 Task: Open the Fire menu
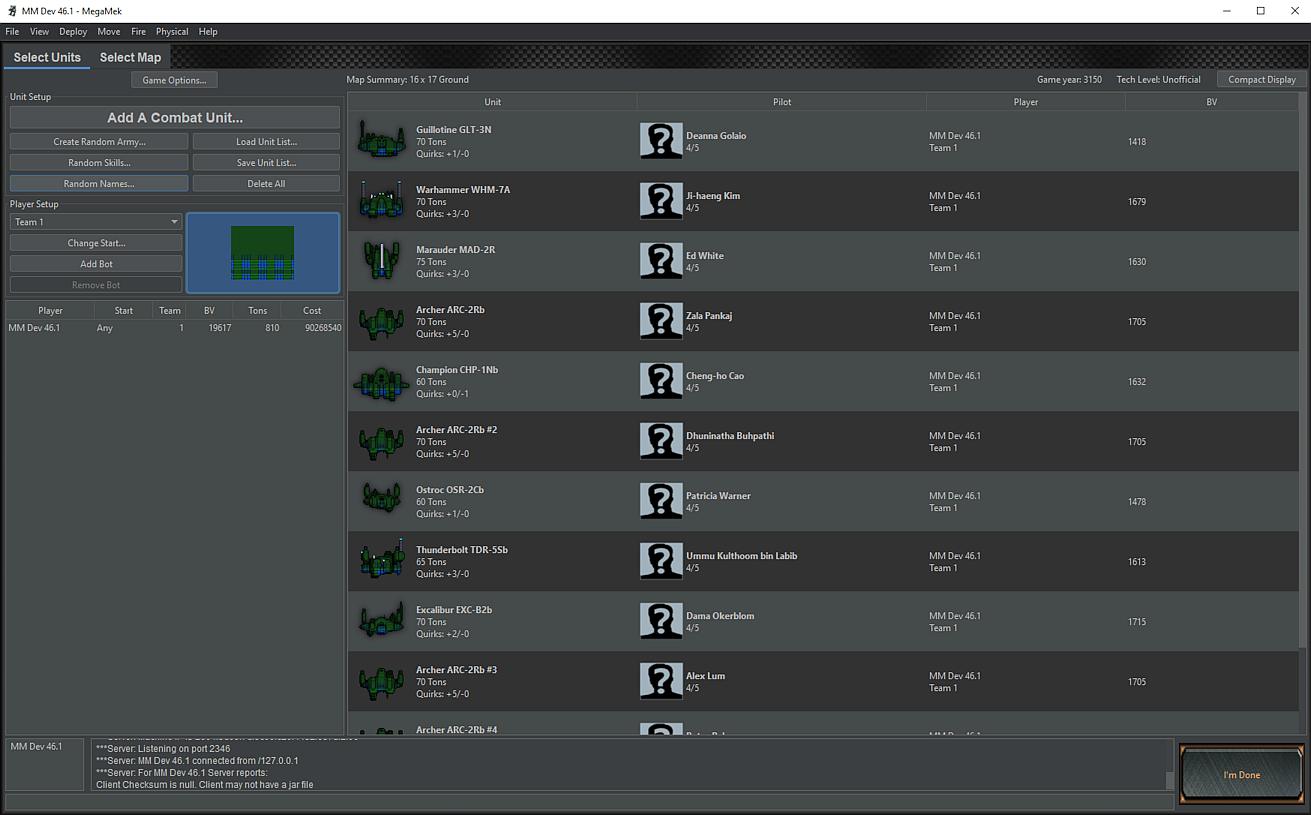138,32
